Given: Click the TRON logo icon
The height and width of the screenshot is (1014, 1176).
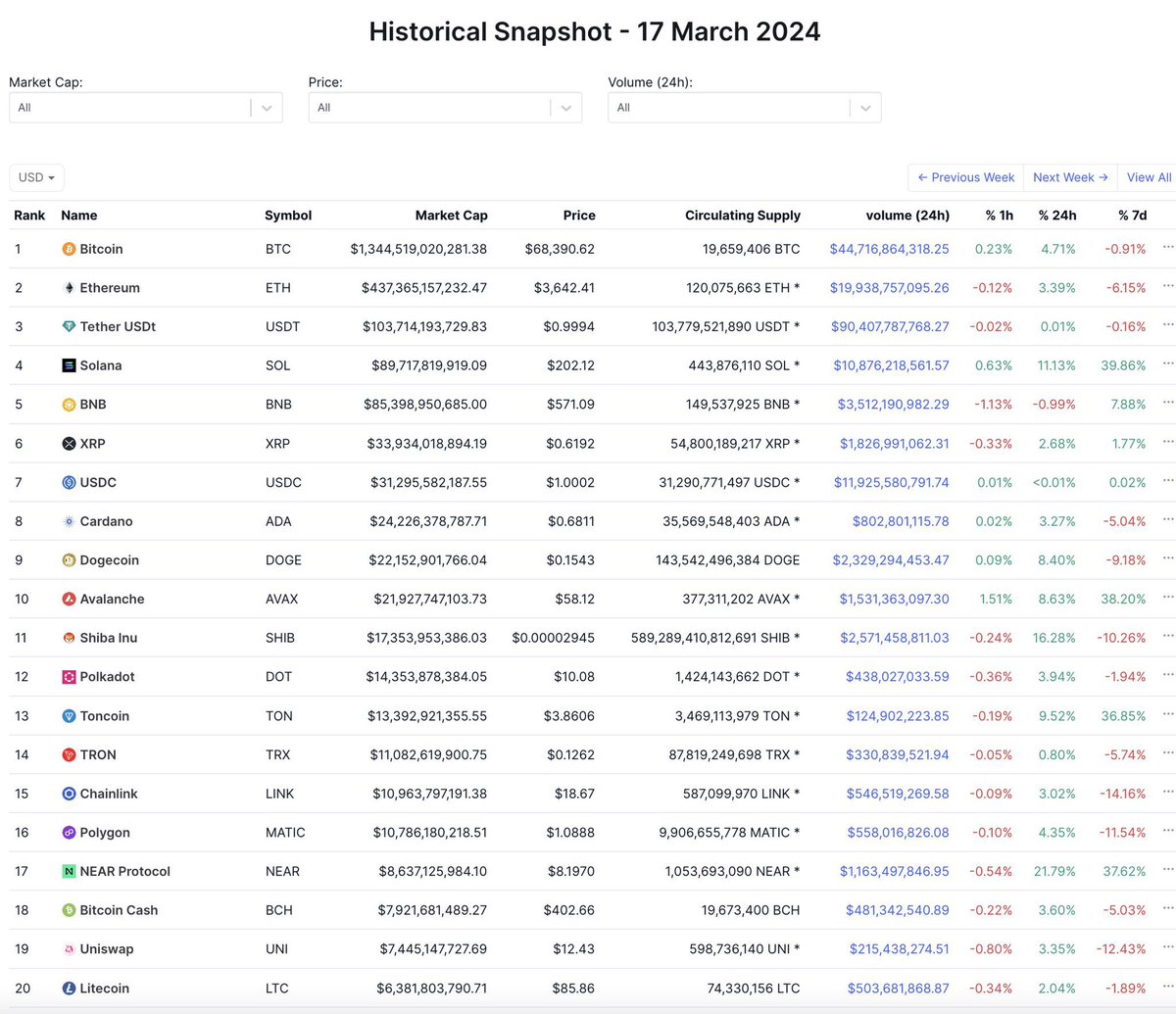Looking at the screenshot, I should point(69,754).
